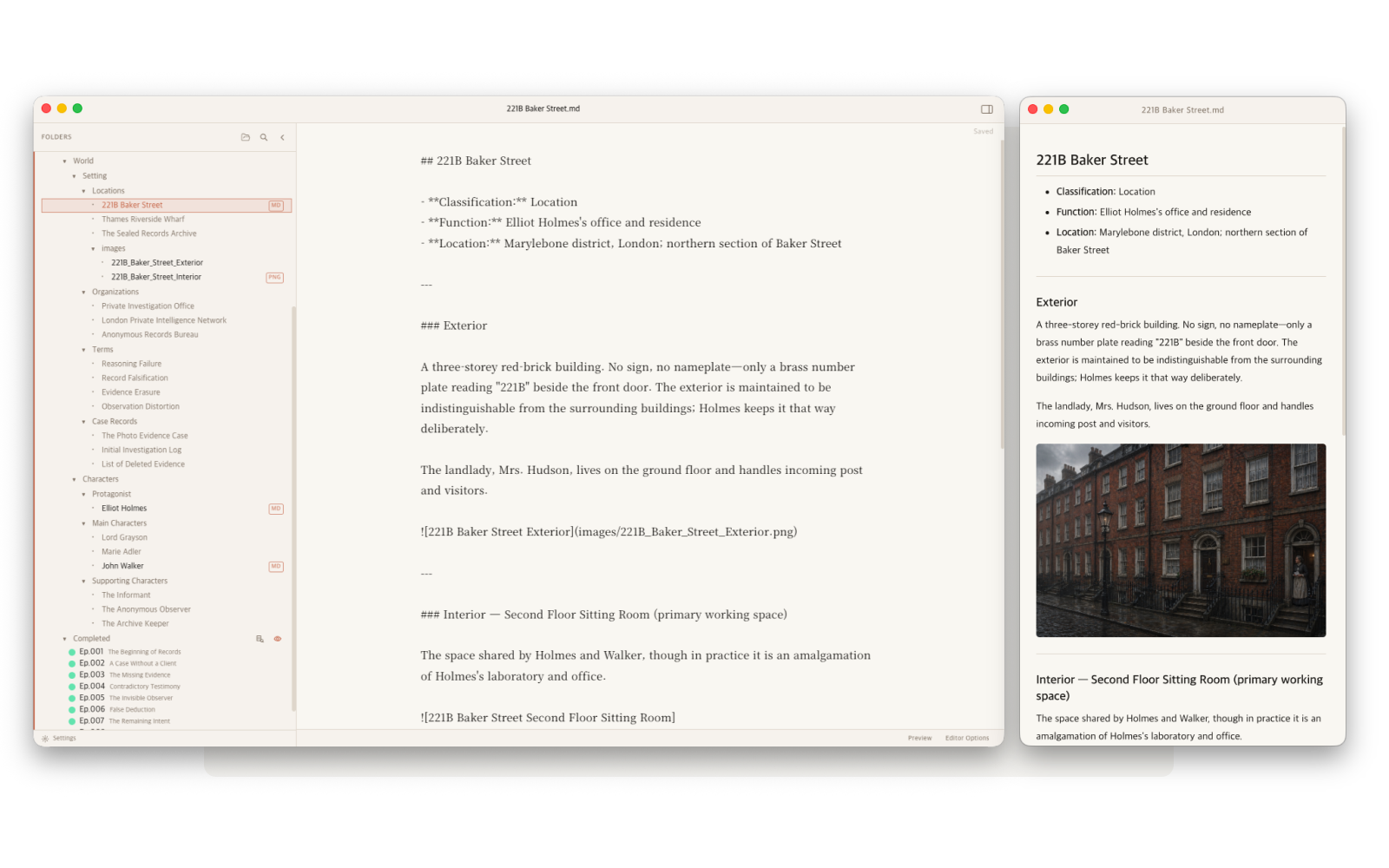Collapse sidebar using the left chevron icon
The image size is (1389, 868).
point(282,137)
